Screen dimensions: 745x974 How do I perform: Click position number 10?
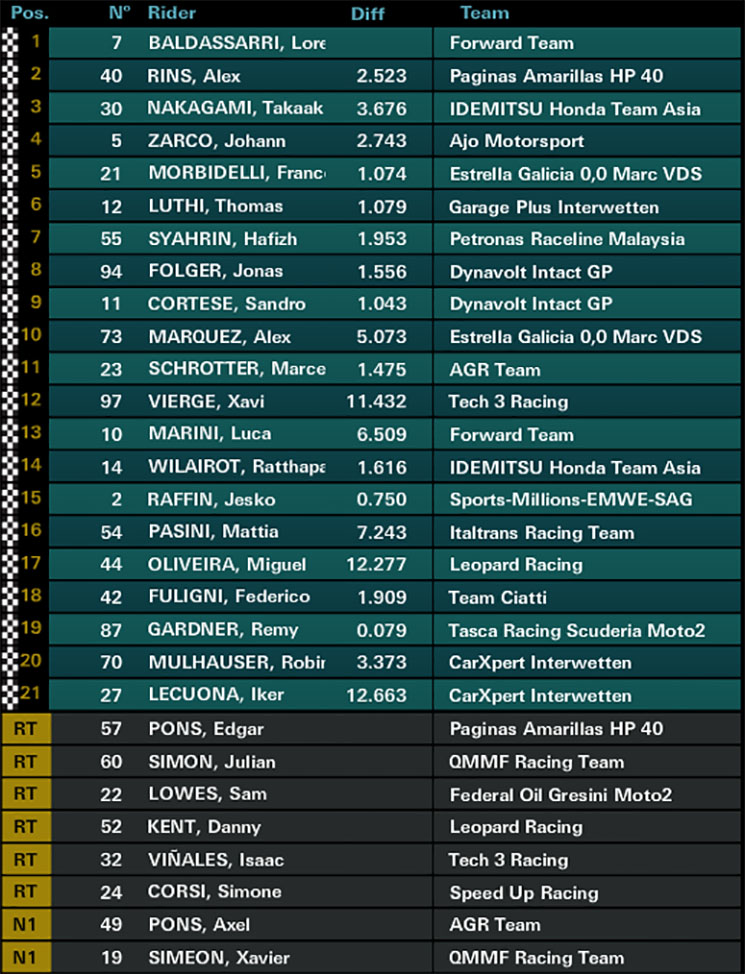(31, 335)
